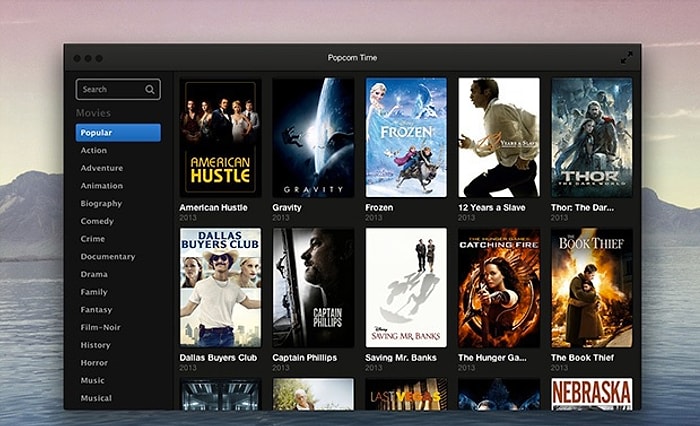
Task: Toggle fullscreen with the expand arrows icon
Action: click(x=626, y=58)
